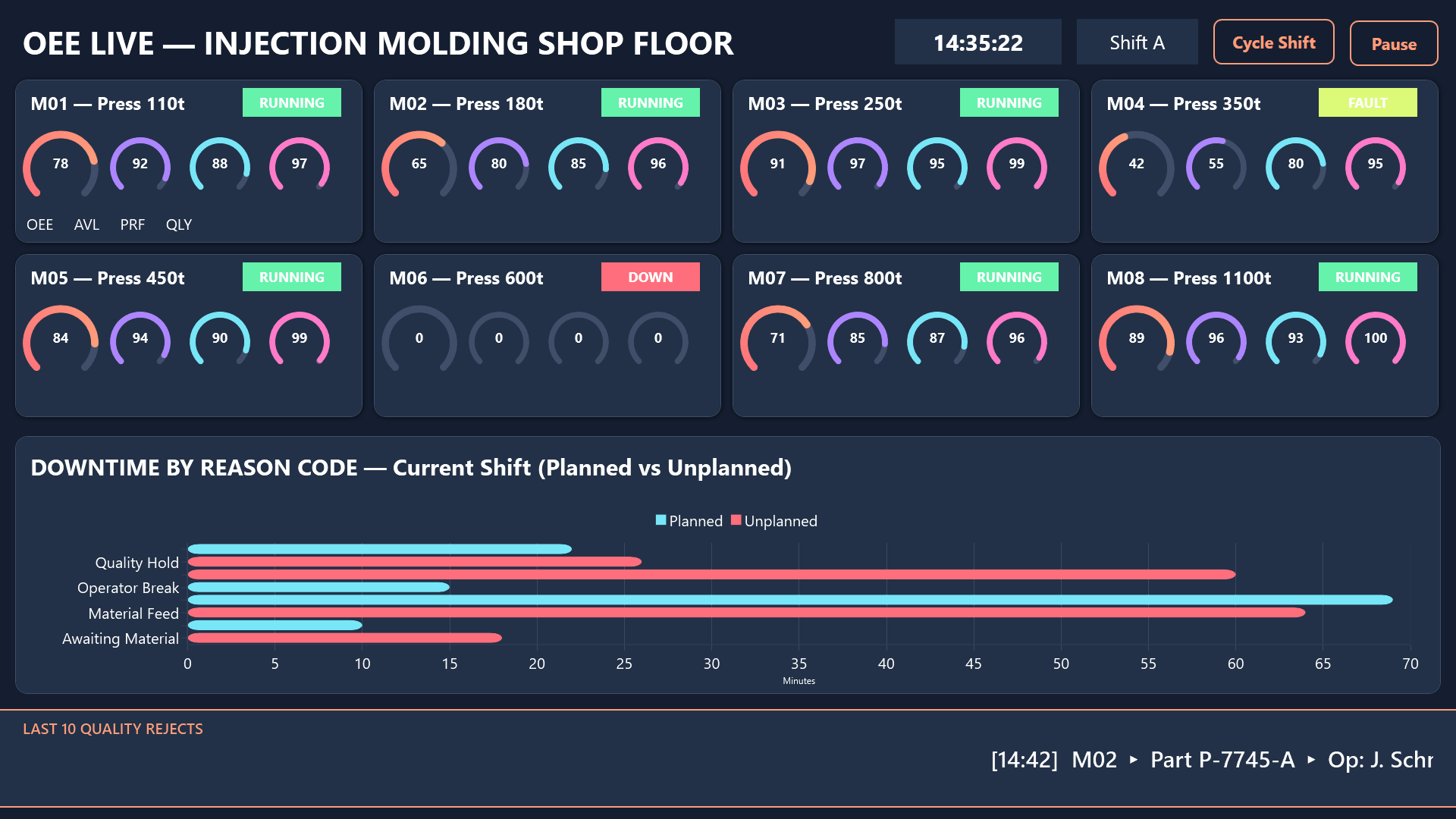The image size is (1456, 819).
Task: Select M07 performance gauge showing 87
Action: (937, 339)
